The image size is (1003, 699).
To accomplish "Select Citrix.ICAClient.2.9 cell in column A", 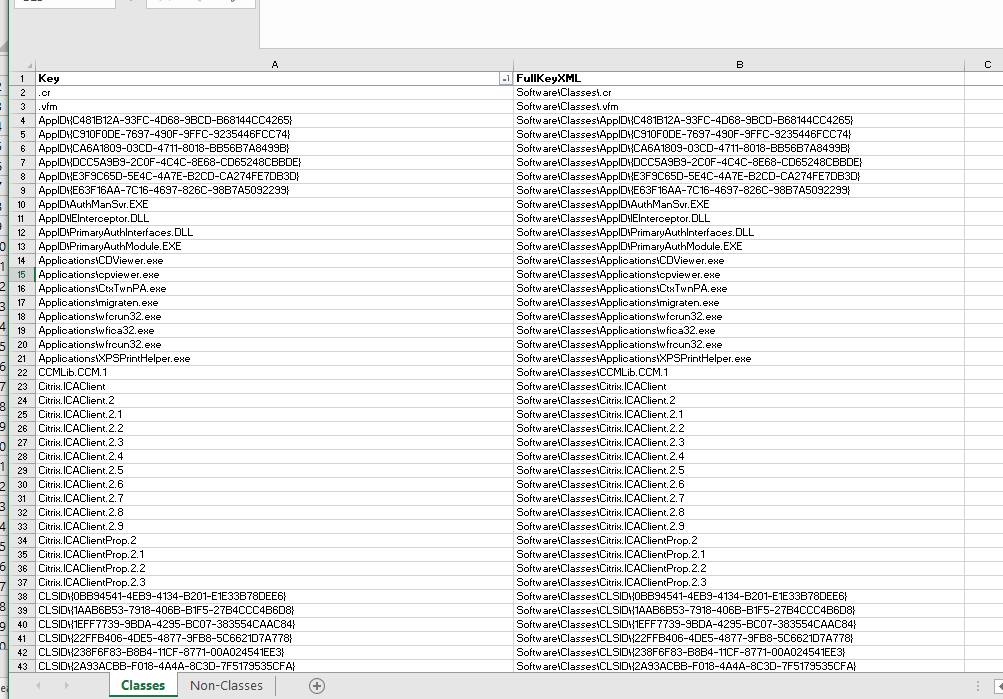I will (x=274, y=527).
